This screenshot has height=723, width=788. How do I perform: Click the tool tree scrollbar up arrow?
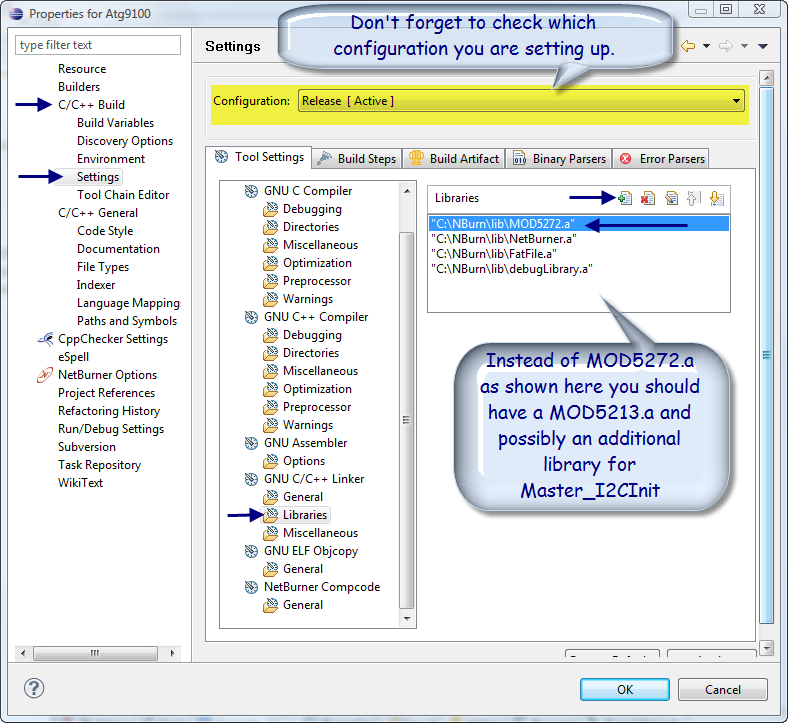407,191
